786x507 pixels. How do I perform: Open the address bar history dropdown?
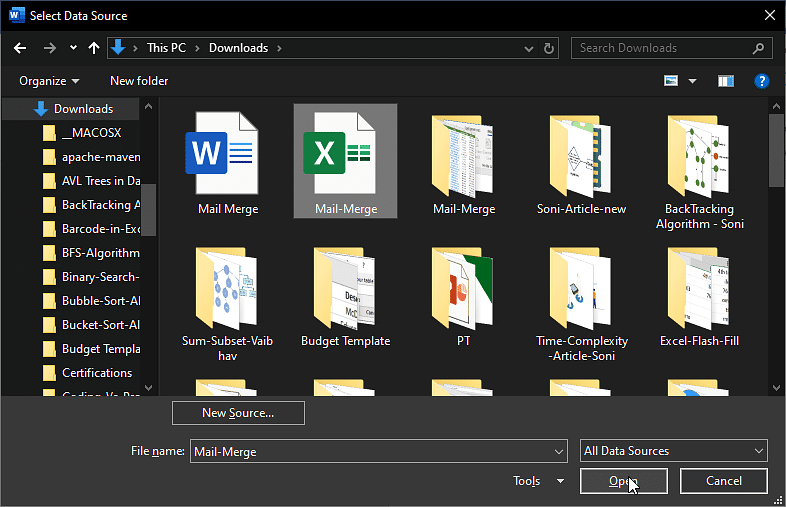pos(528,49)
